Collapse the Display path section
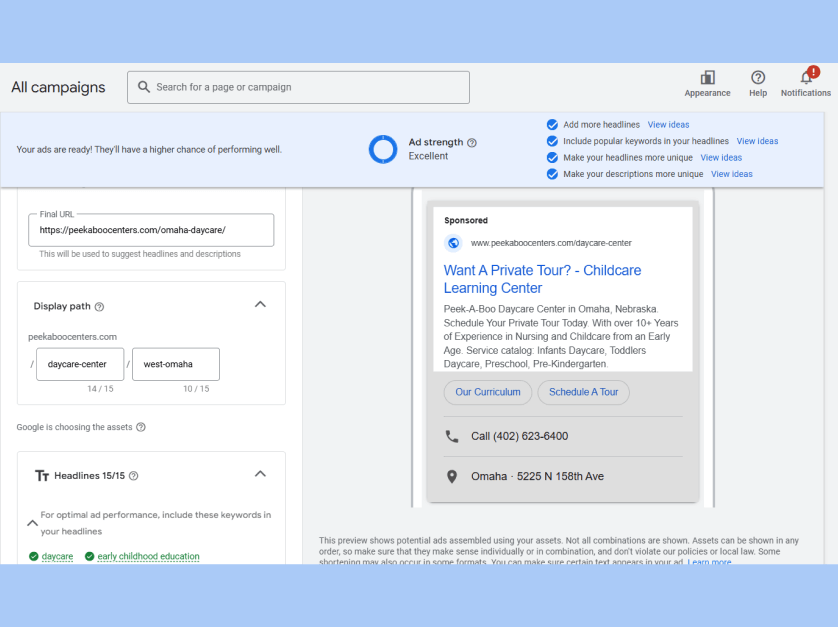Screen dimensions: 838x627 click(x=260, y=304)
